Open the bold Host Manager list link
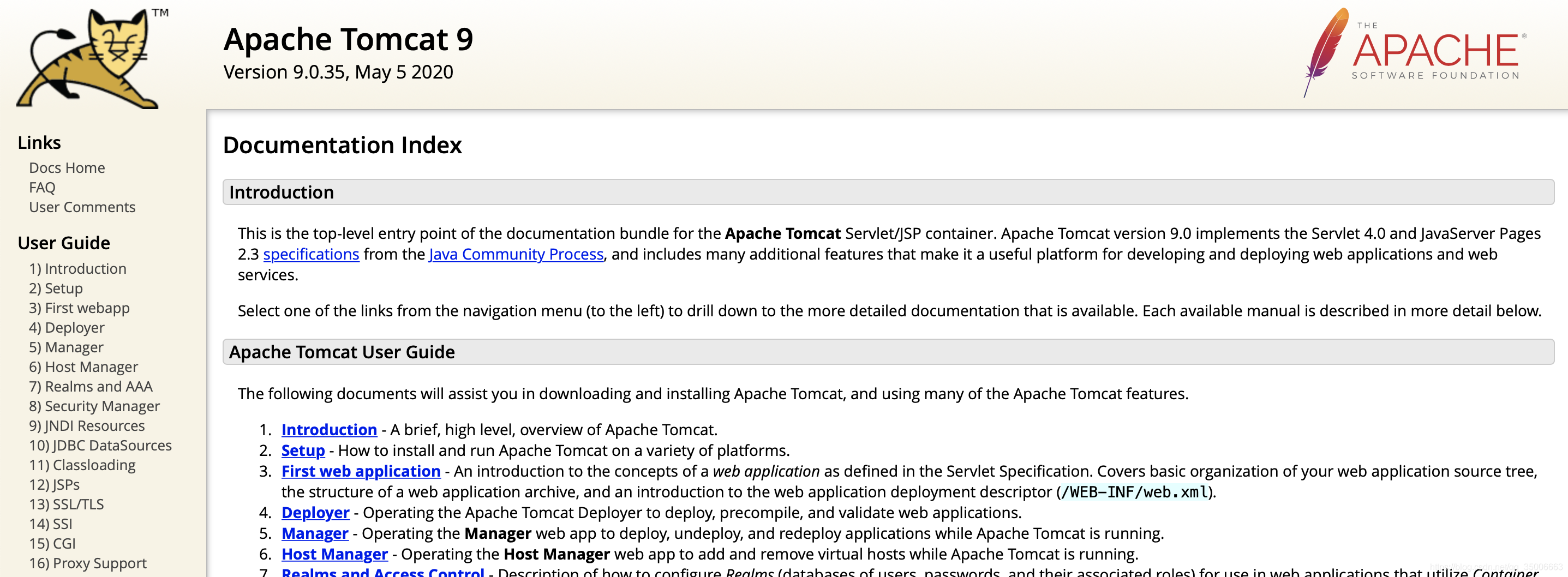 [x=335, y=554]
